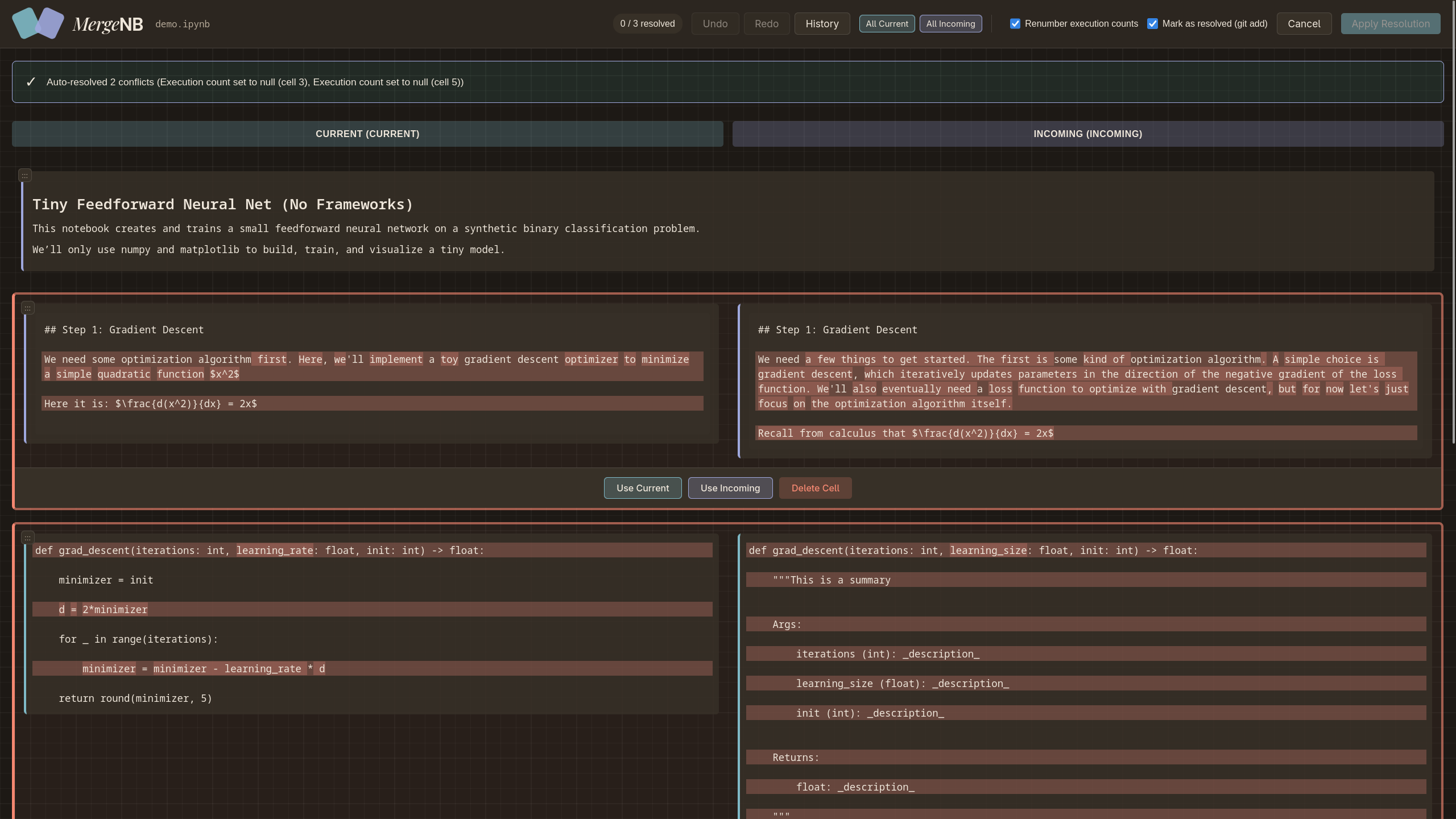Click the 'Args:' docstring line

[x=1086, y=624]
